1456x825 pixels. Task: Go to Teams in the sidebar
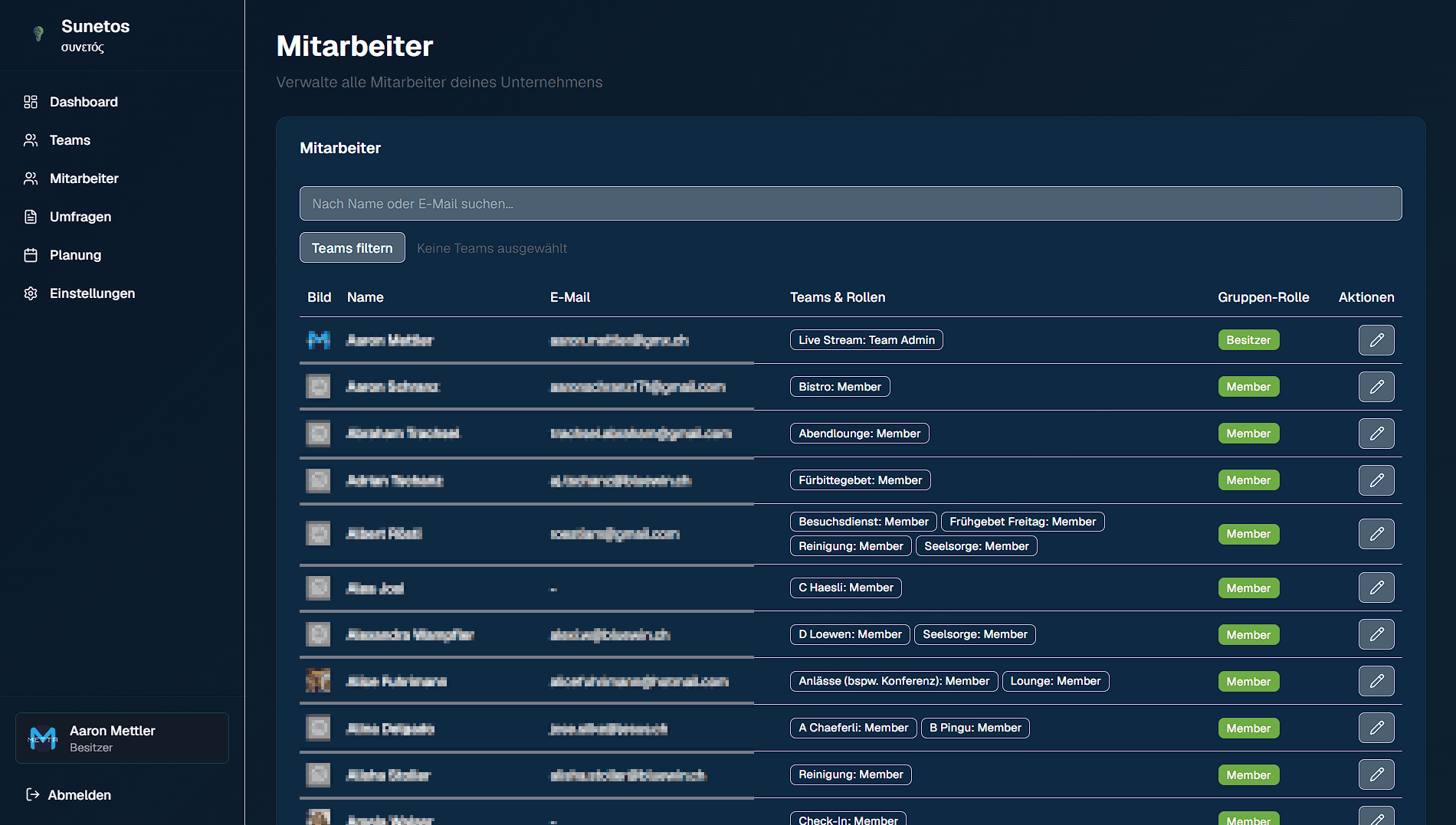pyautogui.click(x=70, y=140)
